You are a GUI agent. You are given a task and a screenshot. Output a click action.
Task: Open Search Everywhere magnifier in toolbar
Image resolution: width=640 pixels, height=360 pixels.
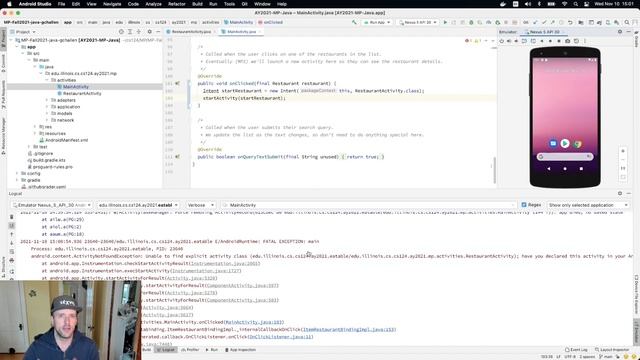click(x=627, y=22)
